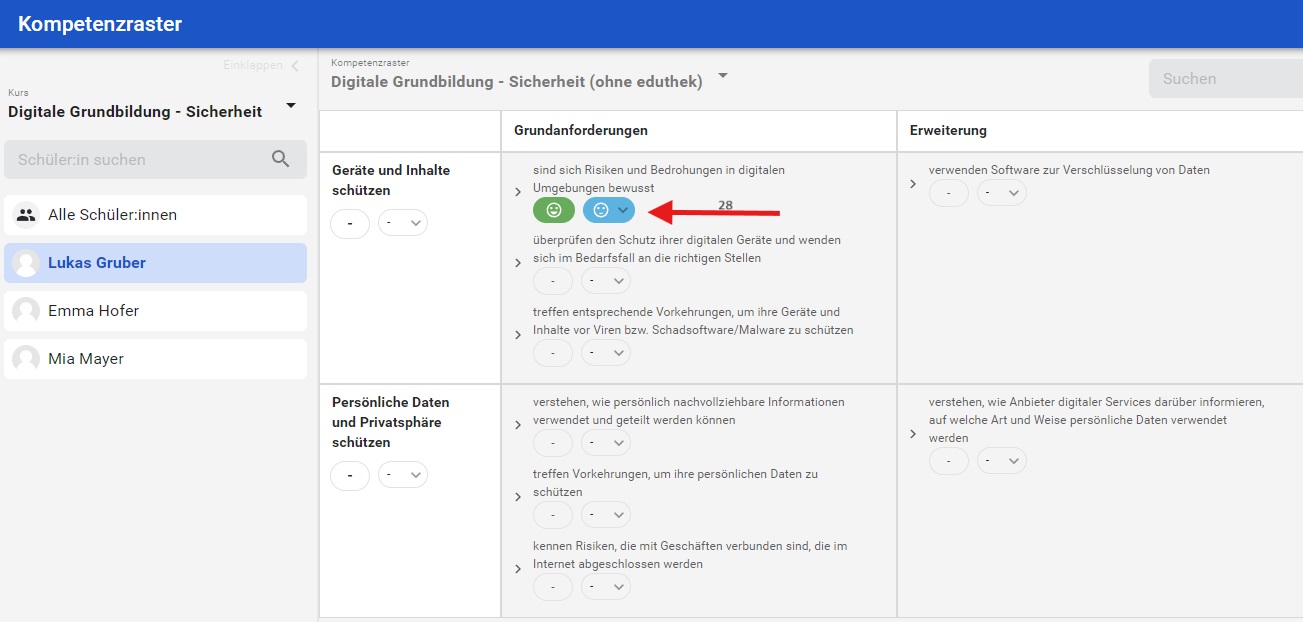Screen dimensions: 1303x622
Task: Click teacher rating box for 'Persönliche Daten' topic
Action: click(x=350, y=475)
